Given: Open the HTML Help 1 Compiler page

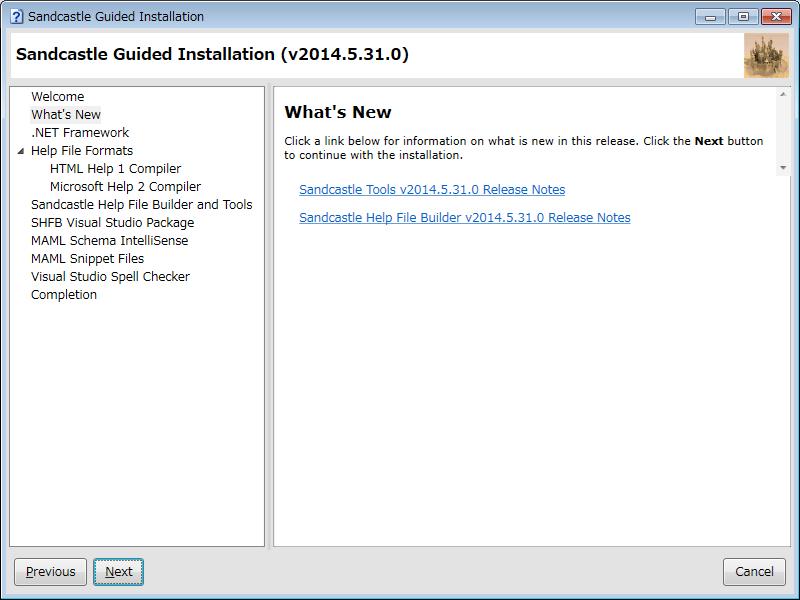Looking at the screenshot, I should pyautogui.click(x=115, y=169).
